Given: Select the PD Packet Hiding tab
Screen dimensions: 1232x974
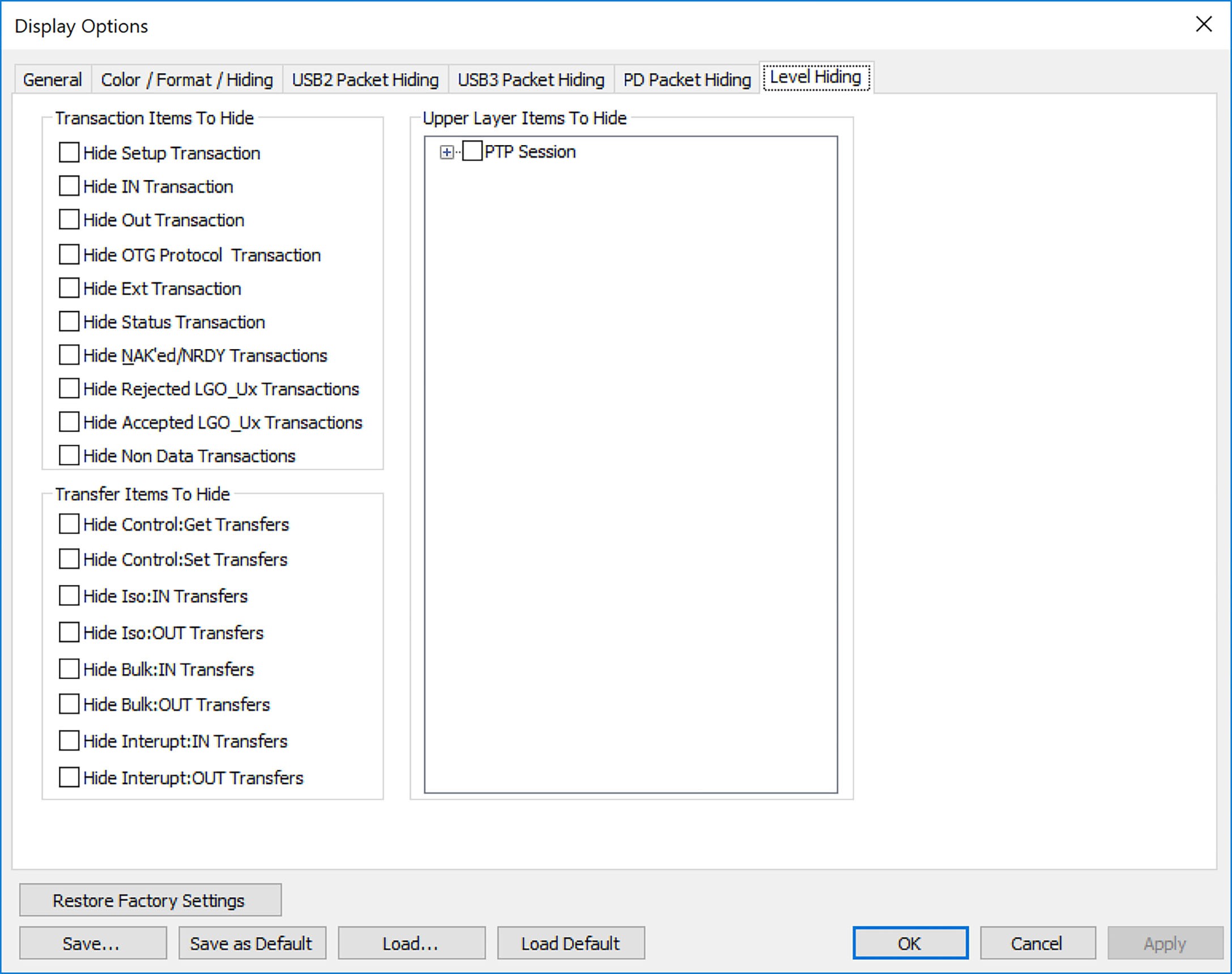Looking at the screenshot, I should [x=687, y=79].
